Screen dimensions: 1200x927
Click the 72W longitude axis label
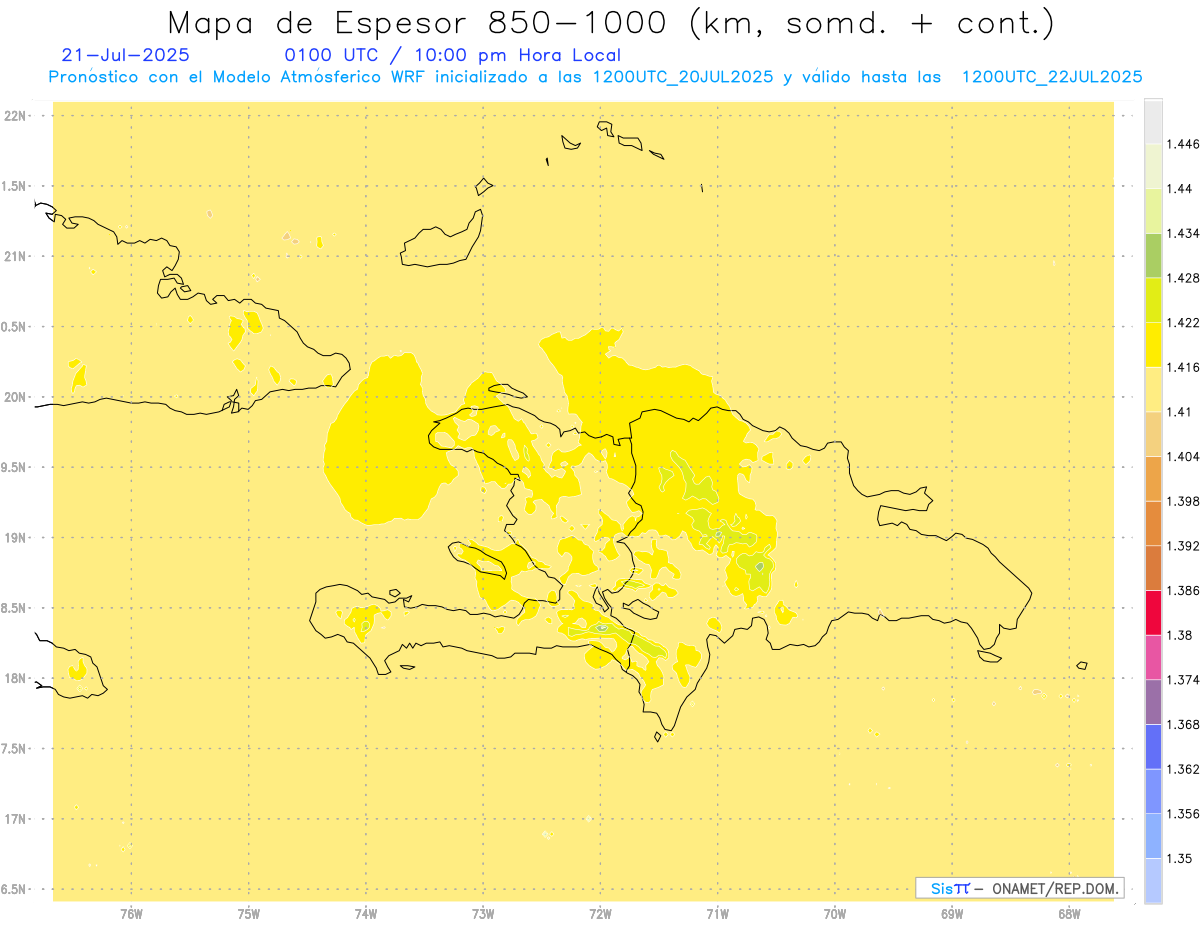[601, 912]
